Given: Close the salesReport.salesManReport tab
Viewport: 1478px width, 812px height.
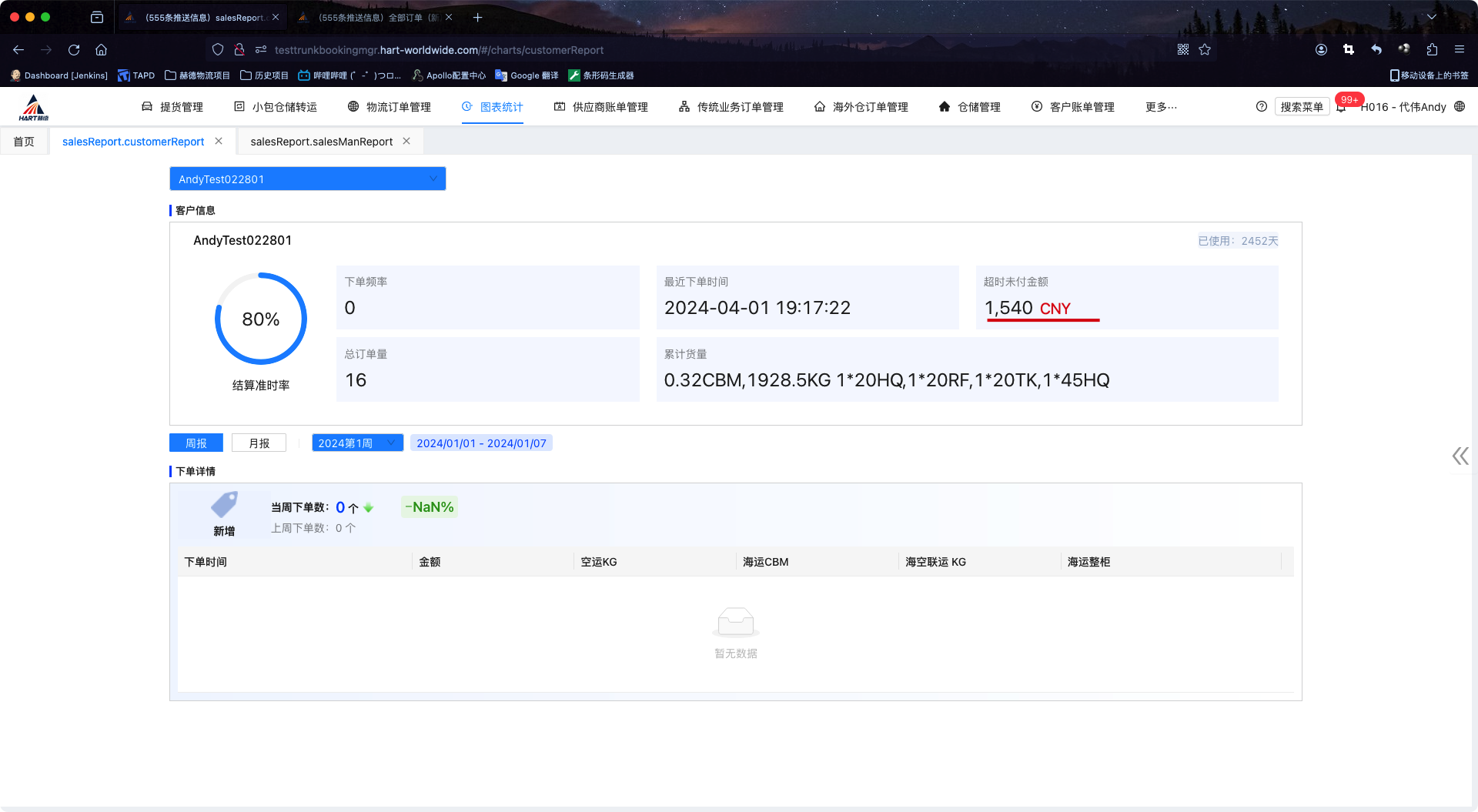Looking at the screenshot, I should (x=406, y=142).
